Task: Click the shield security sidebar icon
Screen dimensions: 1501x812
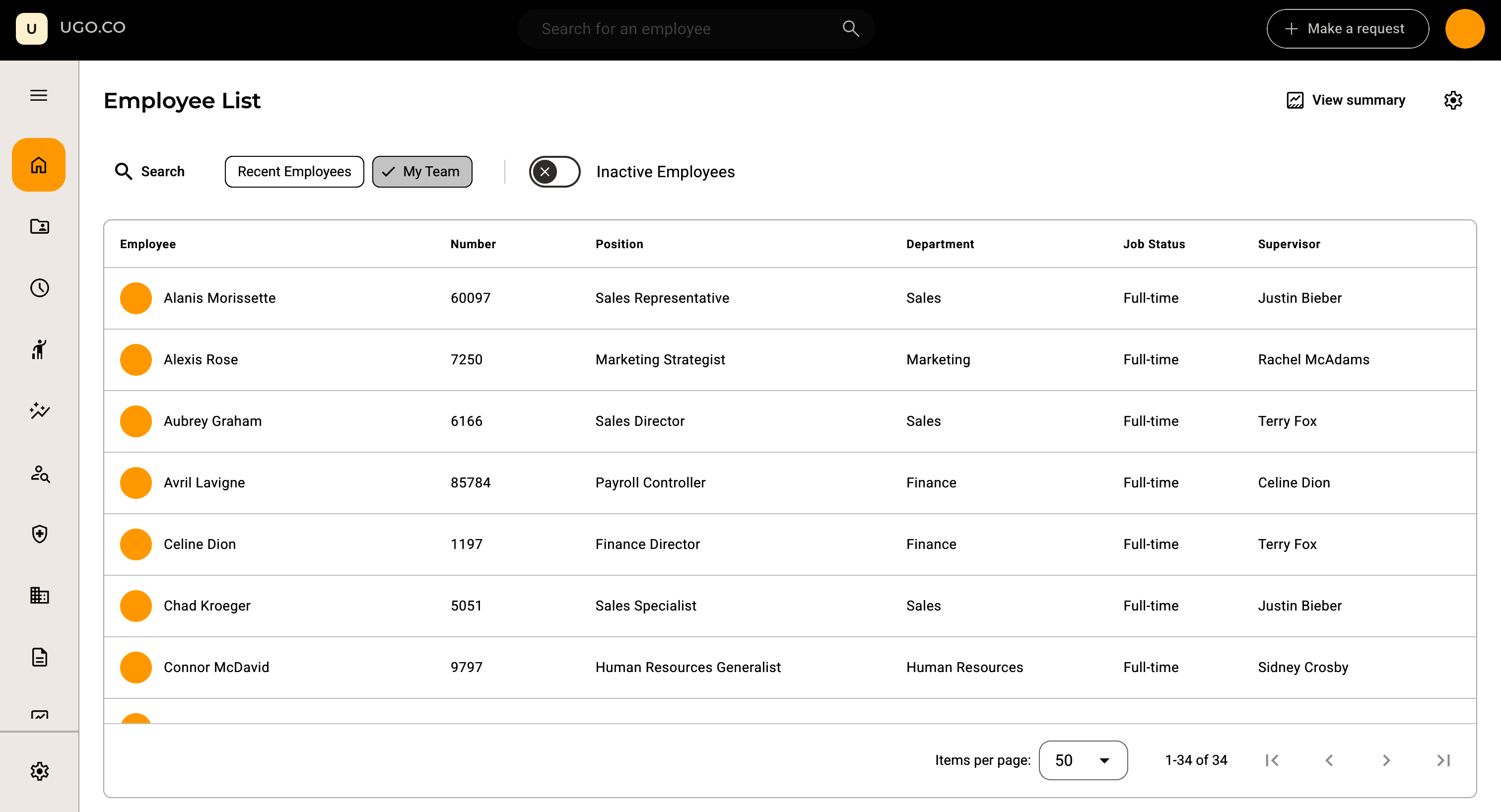Action: [x=39, y=534]
